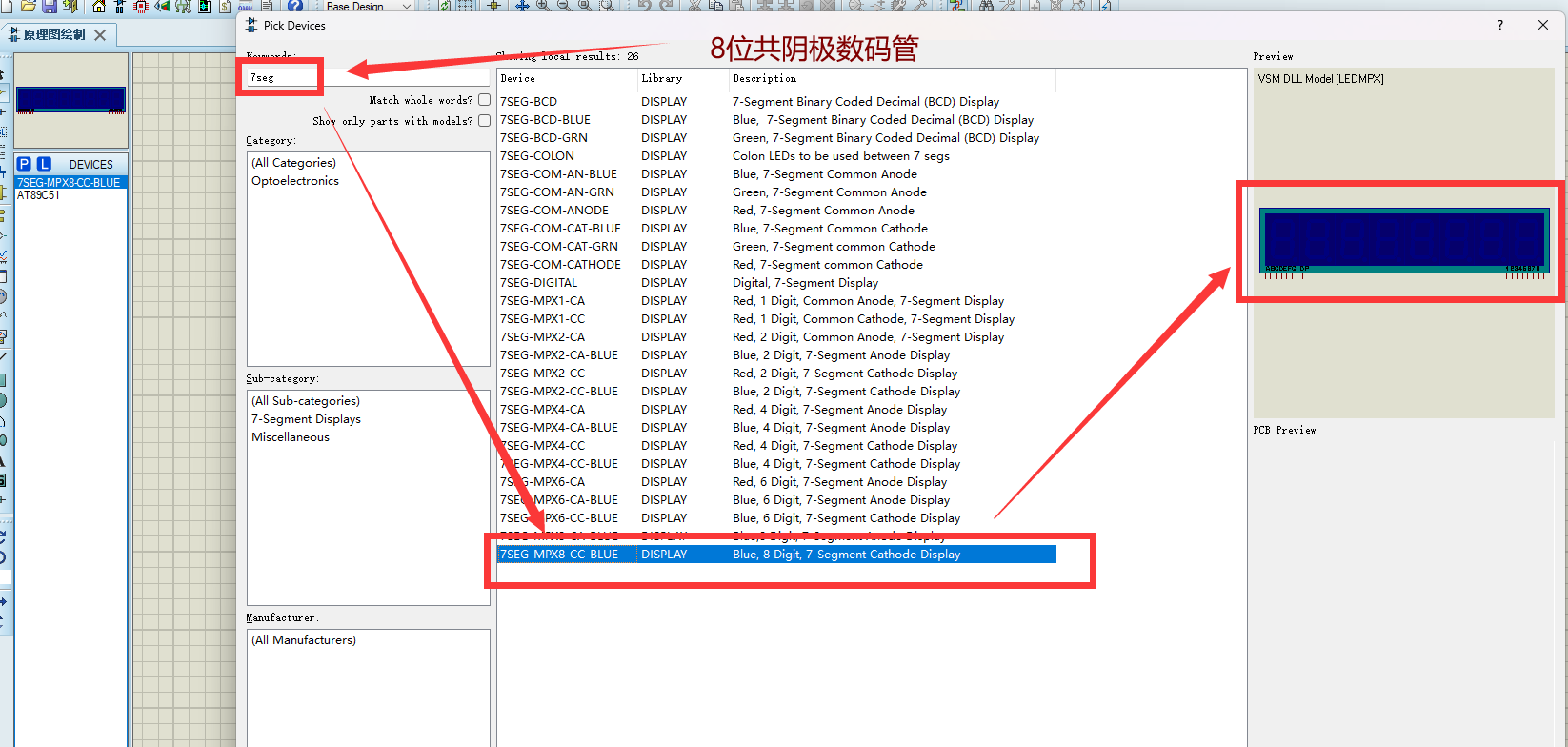This screenshot has width=1568, height=747.
Task: Switch to the 原理图绘制 tab
Action: [x=54, y=34]
